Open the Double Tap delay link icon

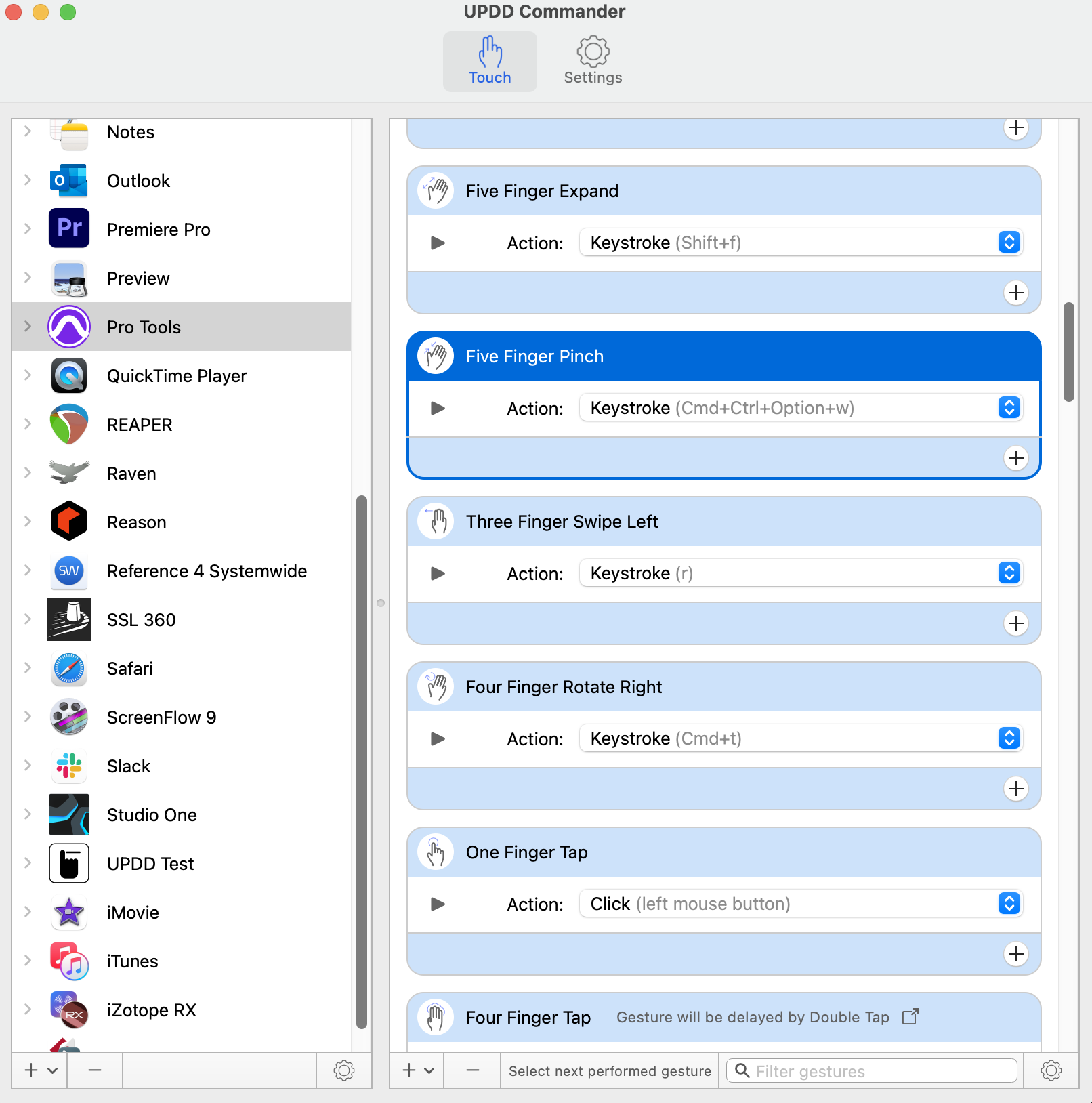[910, 1016]
